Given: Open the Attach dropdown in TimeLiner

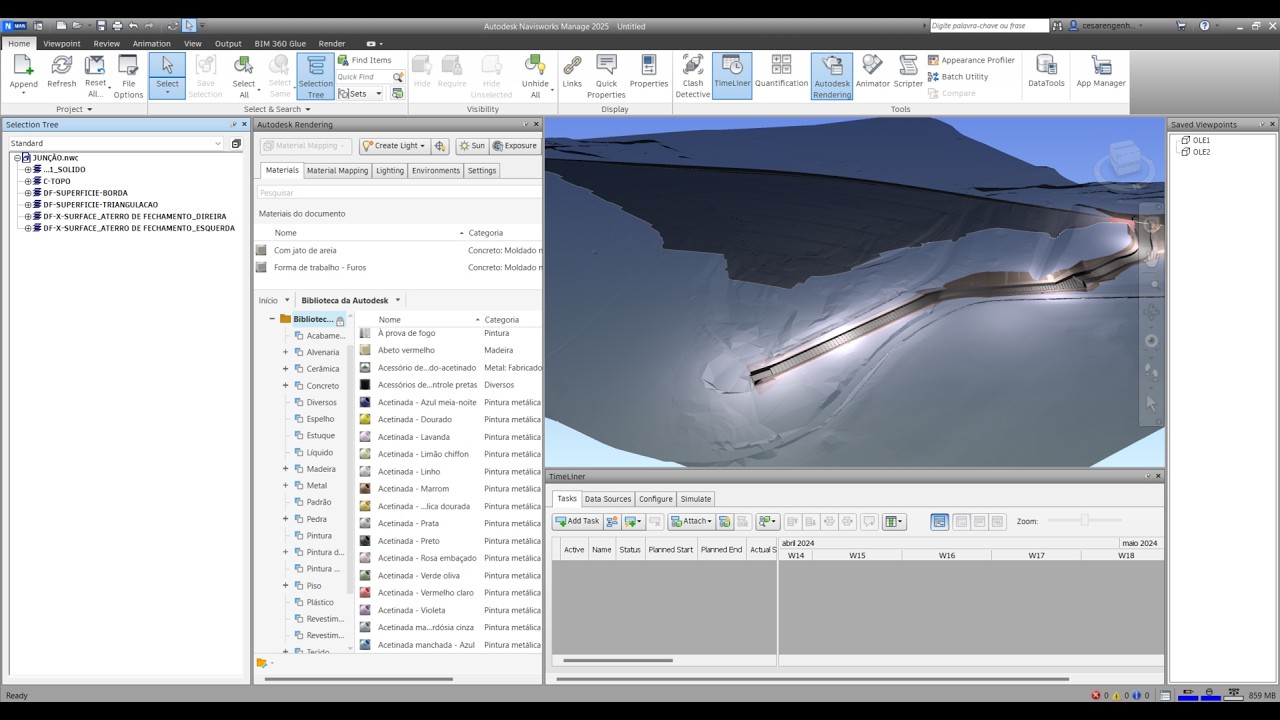Looking at the screenshot, I should tap(690, 521).
